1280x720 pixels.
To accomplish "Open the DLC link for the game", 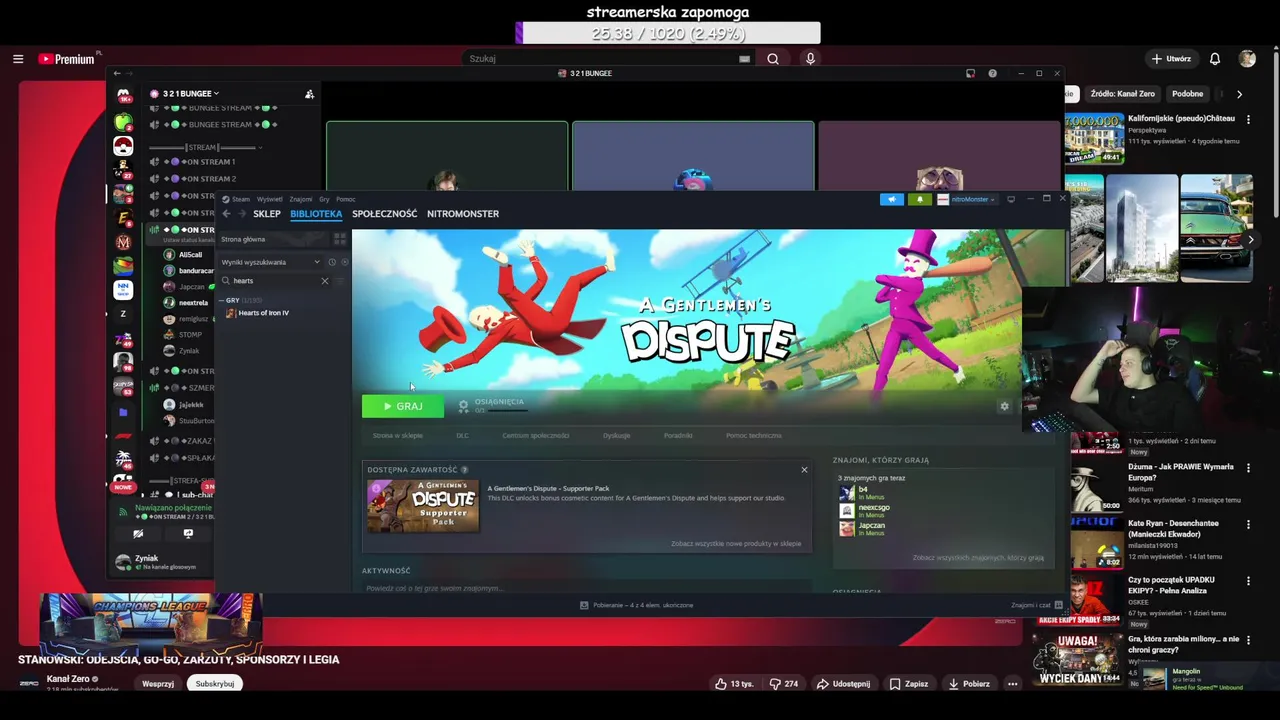I will click(x=462, y=436).
